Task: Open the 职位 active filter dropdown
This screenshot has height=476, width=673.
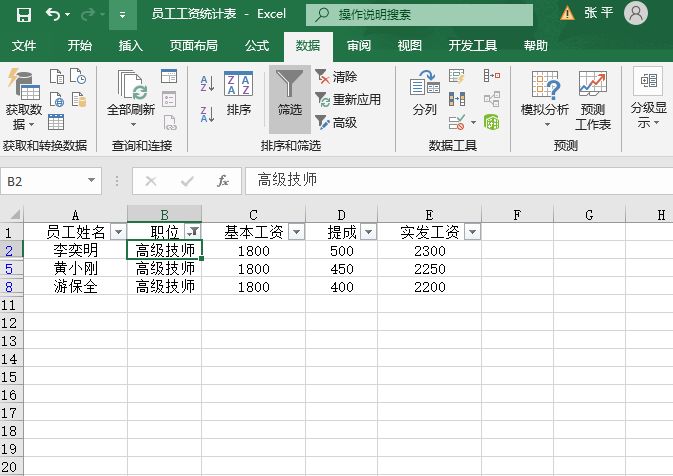Action: coord(193,232)
